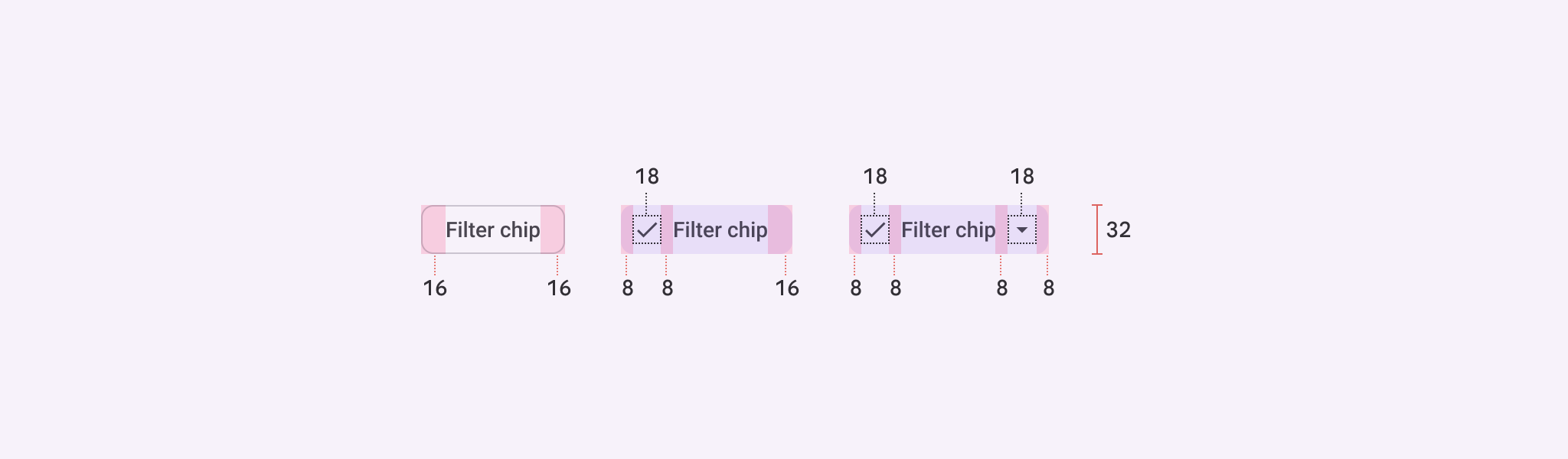Click the left pink padding of the outlined chip
Screen dimensions: 1568x459
[x=434, y=229]
